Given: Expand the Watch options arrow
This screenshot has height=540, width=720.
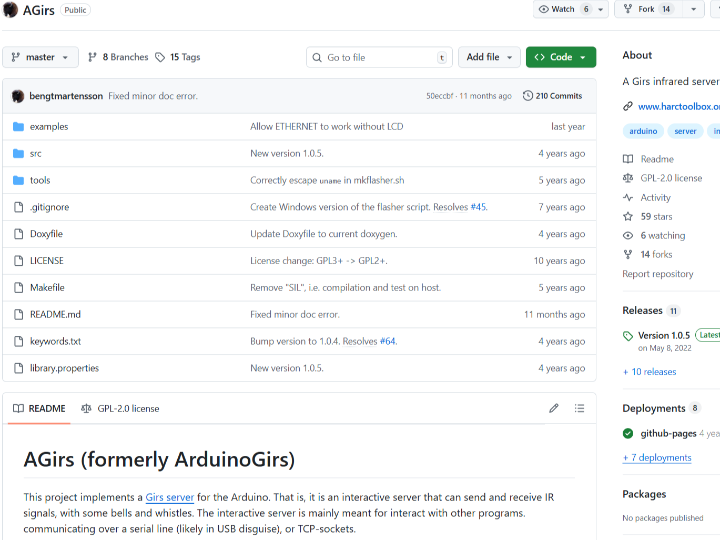Looking at the screenshot, I should 601,9.
